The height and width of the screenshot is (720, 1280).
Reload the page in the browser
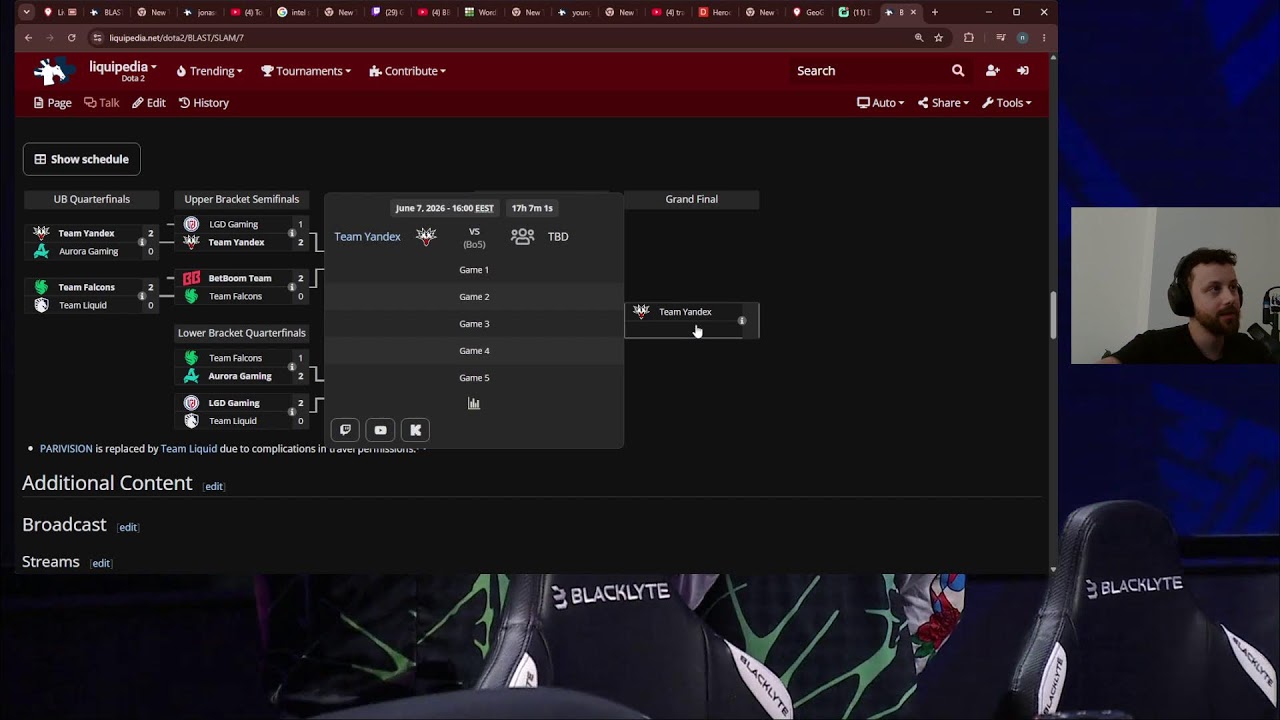[71, 38]
